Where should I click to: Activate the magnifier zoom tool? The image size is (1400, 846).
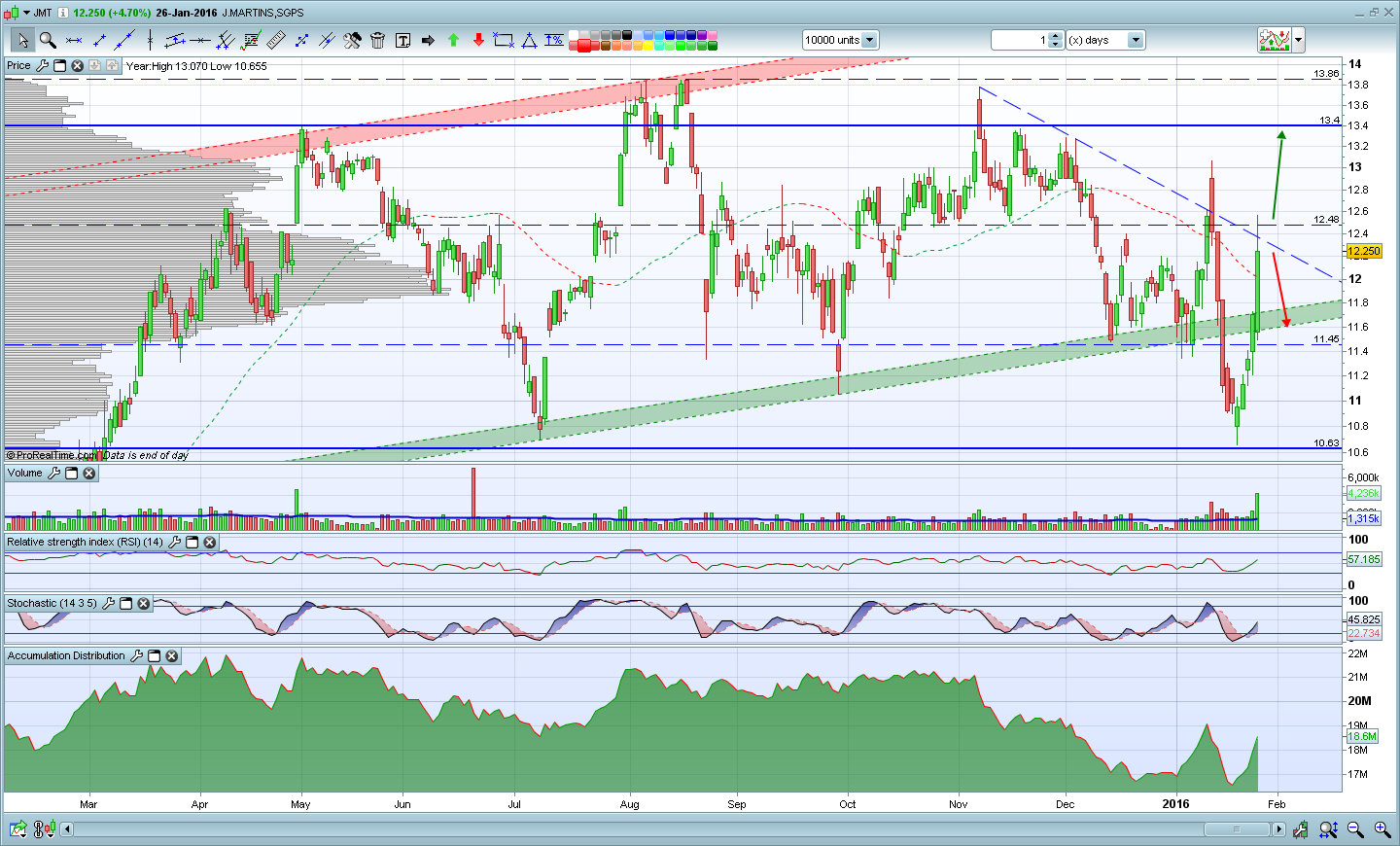point(48,40)
